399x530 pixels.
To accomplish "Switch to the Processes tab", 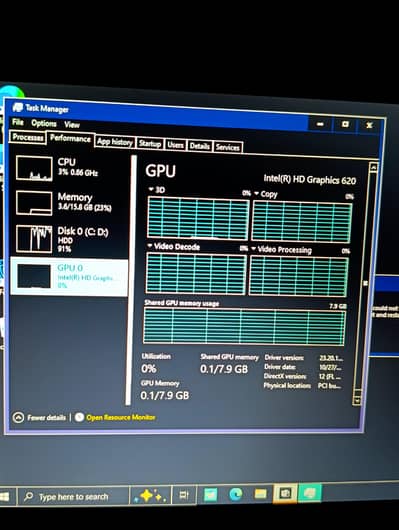I will [x=28, y=138].
